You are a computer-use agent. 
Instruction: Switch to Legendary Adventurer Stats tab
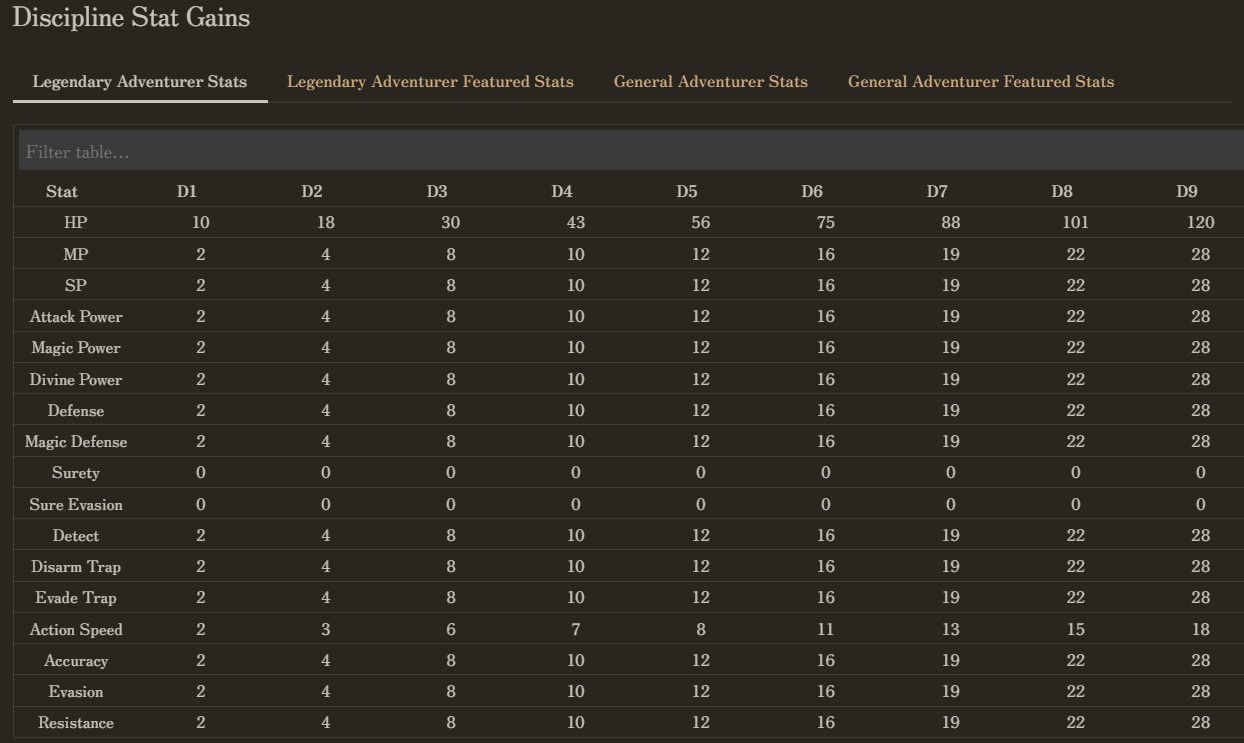coord(140,82)
